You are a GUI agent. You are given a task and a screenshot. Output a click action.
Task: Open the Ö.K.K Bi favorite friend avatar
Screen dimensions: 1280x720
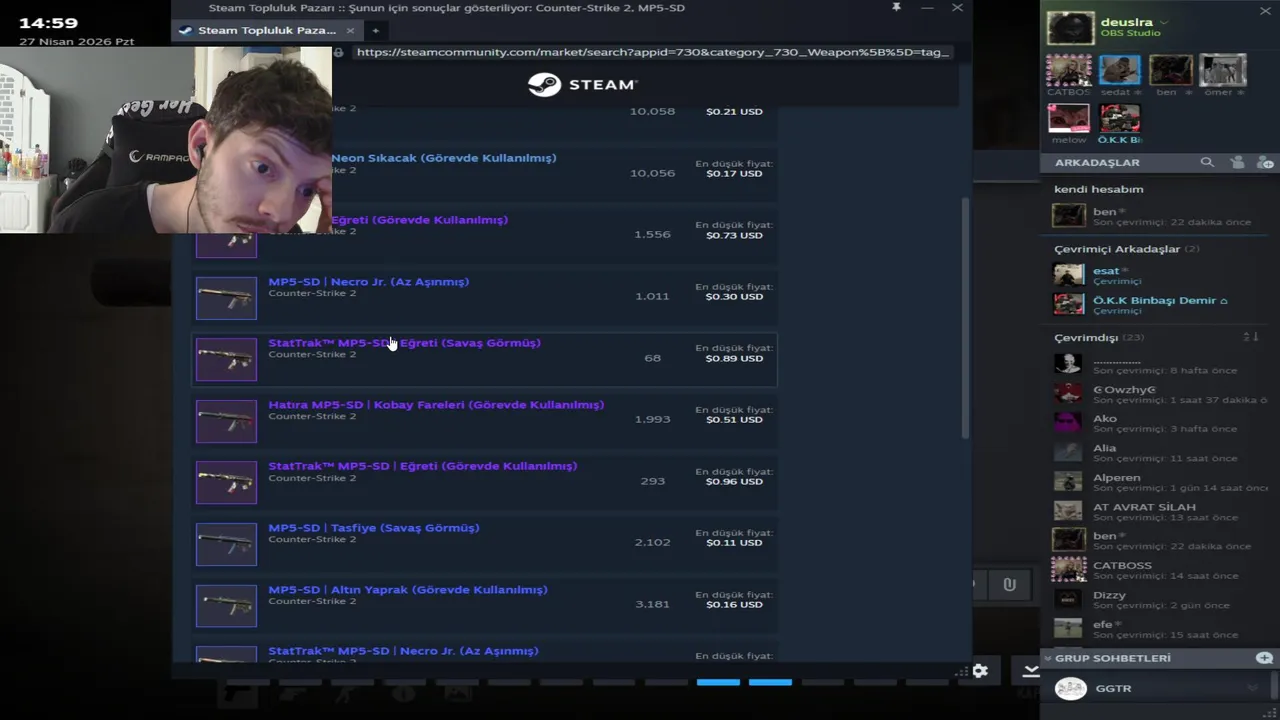tap(1119, 118)
